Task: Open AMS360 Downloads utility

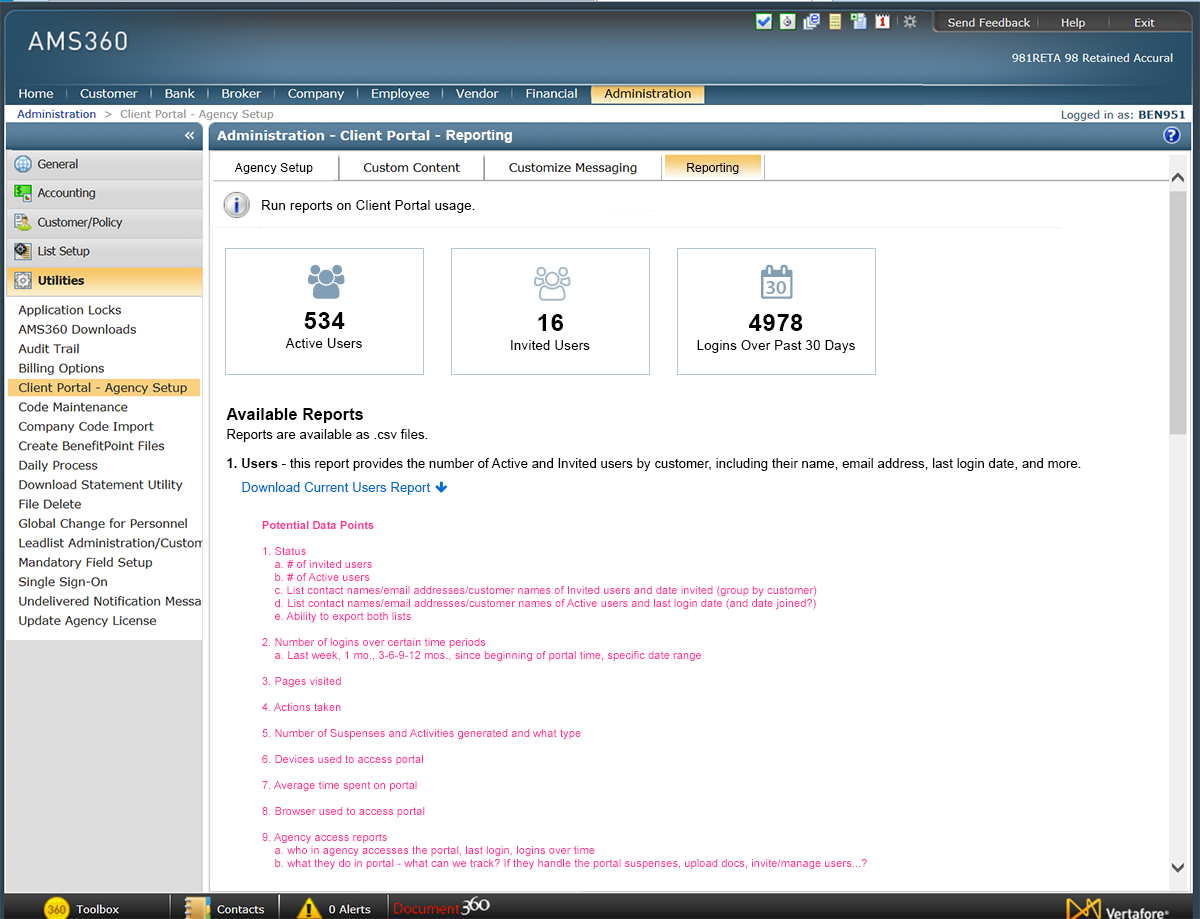Action: [x=77, y=329]
